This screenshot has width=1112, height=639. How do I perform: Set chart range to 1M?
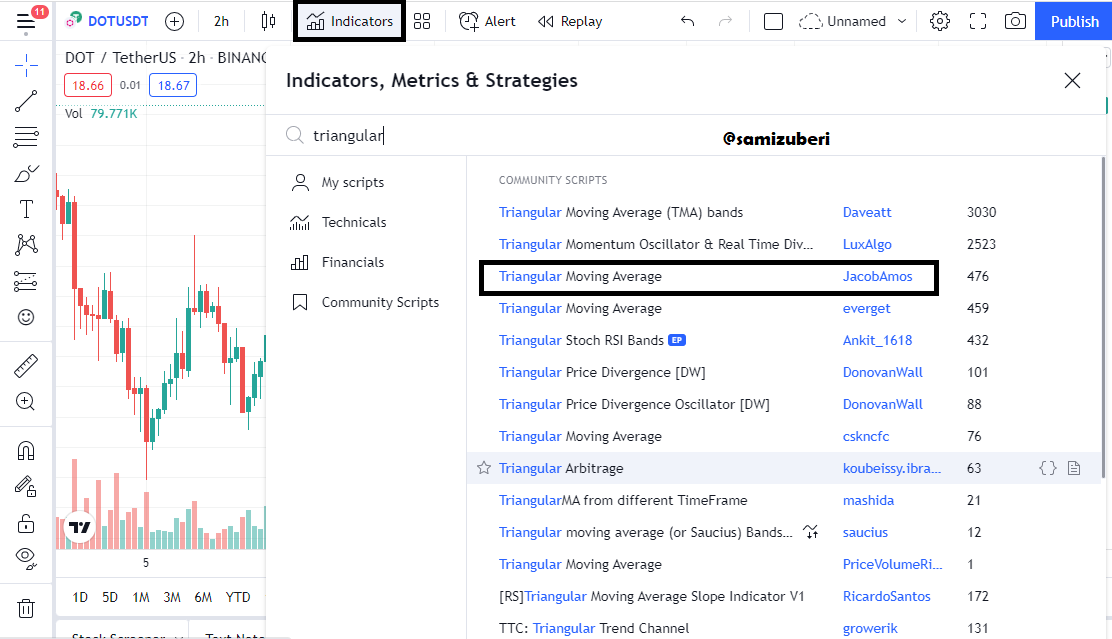coord(141,597)
